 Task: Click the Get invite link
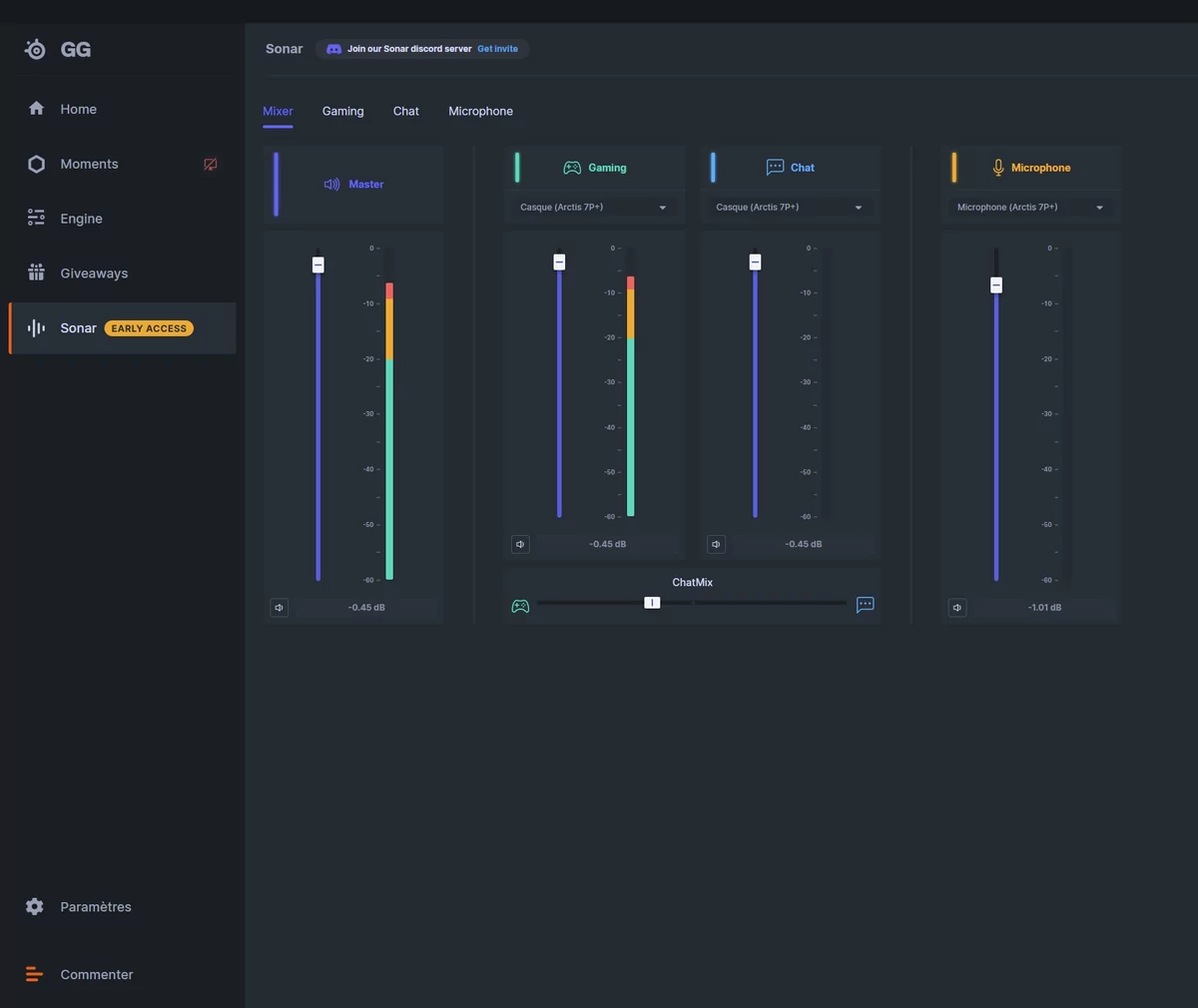[x=497, y=49]
